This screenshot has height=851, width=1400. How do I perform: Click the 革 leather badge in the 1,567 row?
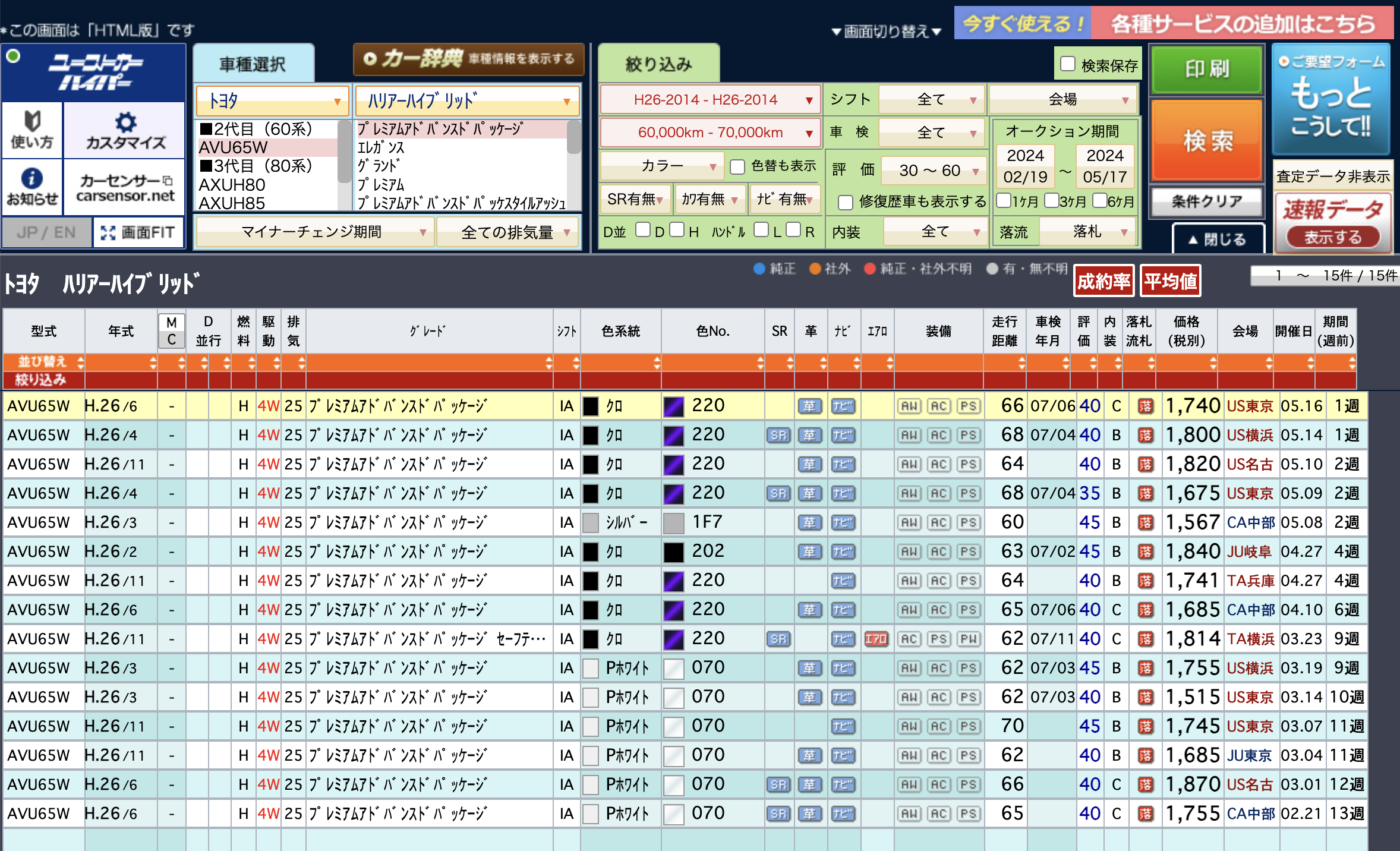(x=810, y=522)
